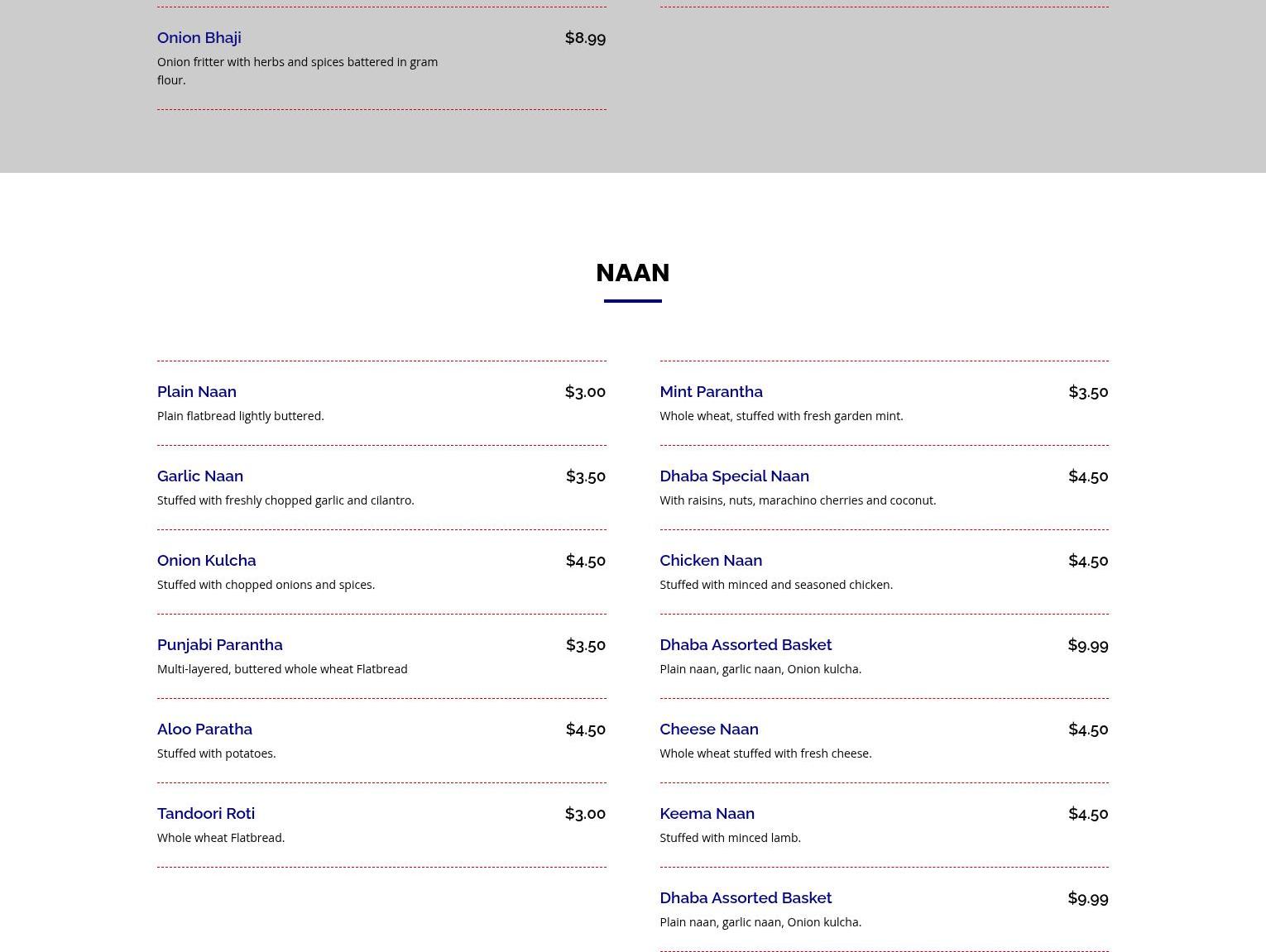Image resolution: width=1266 pixels, height=952 pixels.
Task: Open the Dhaba Special Naan item
Action: point(733,476)
